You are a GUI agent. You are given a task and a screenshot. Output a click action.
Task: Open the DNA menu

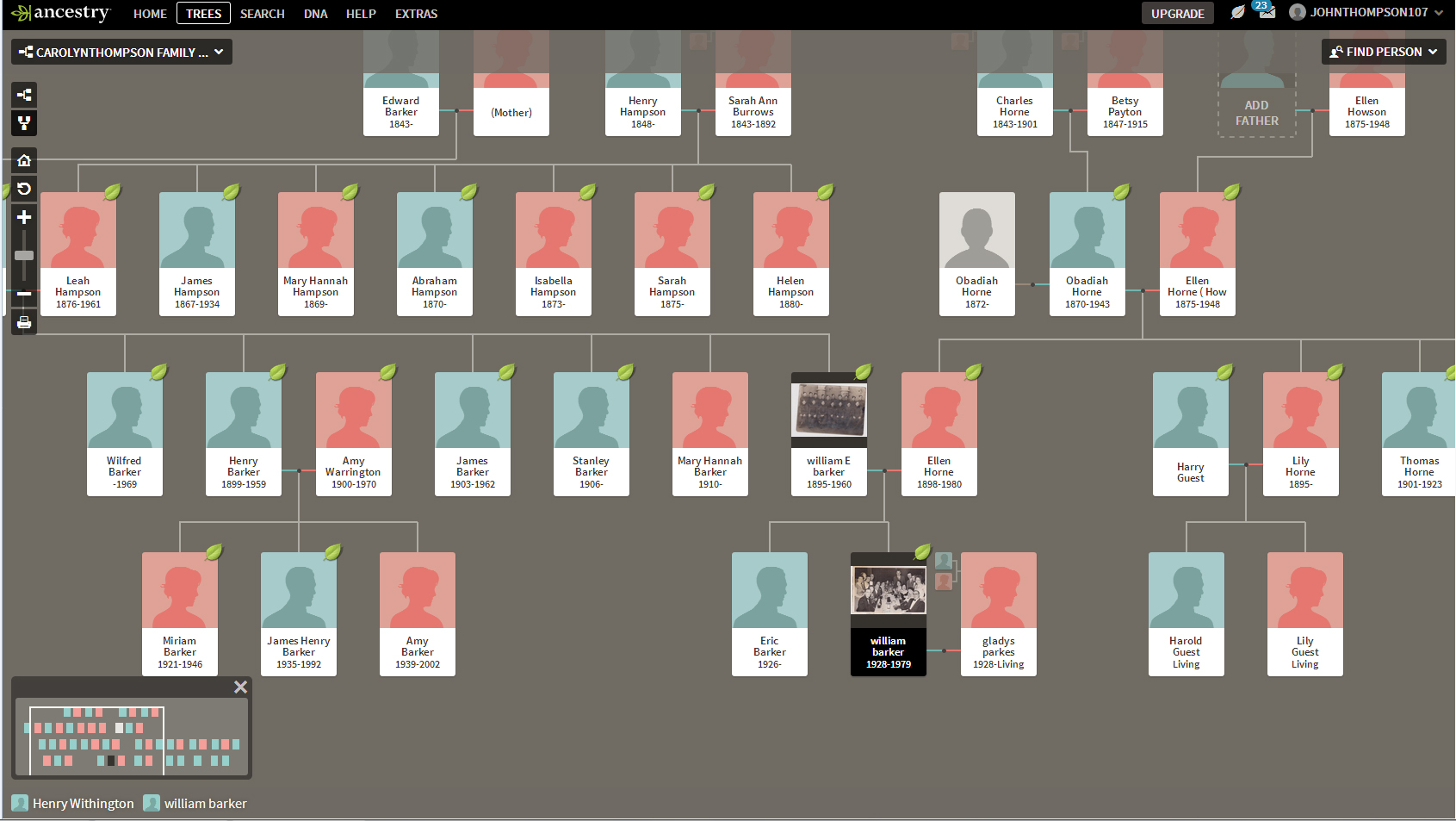(x=315, y=14)
